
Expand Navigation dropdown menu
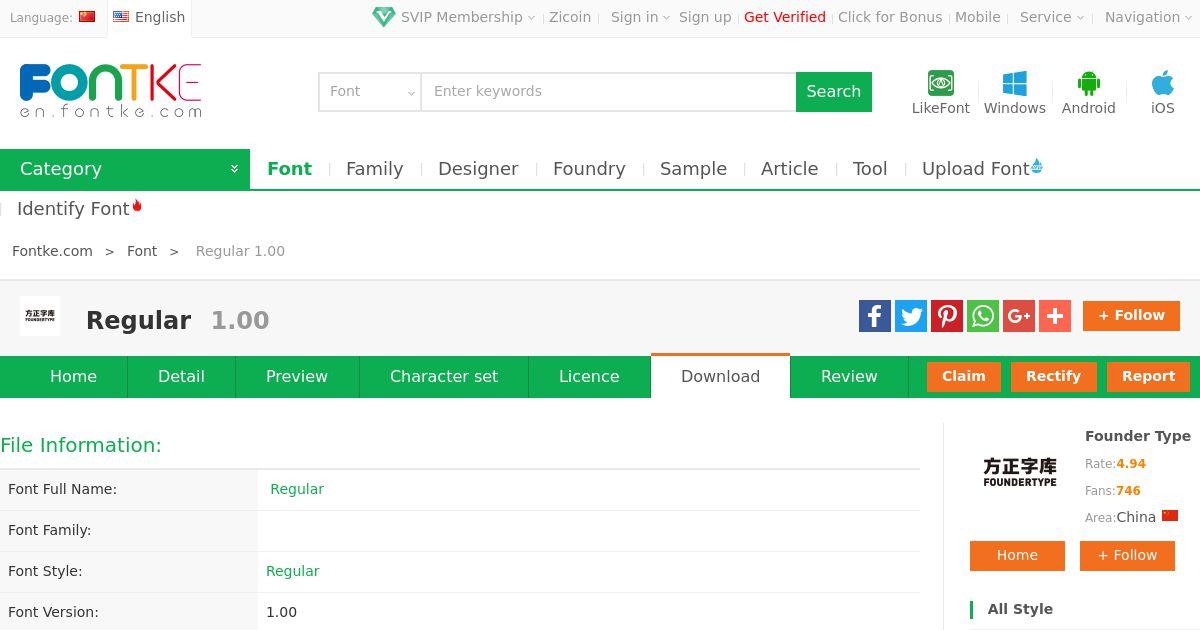[1148, 17]
